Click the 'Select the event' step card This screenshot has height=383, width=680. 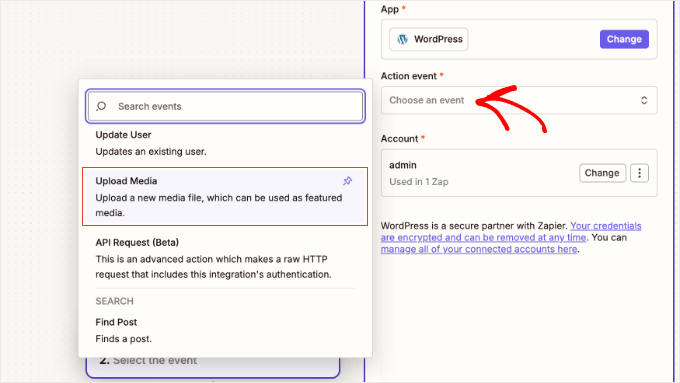(x=212, y=367)
